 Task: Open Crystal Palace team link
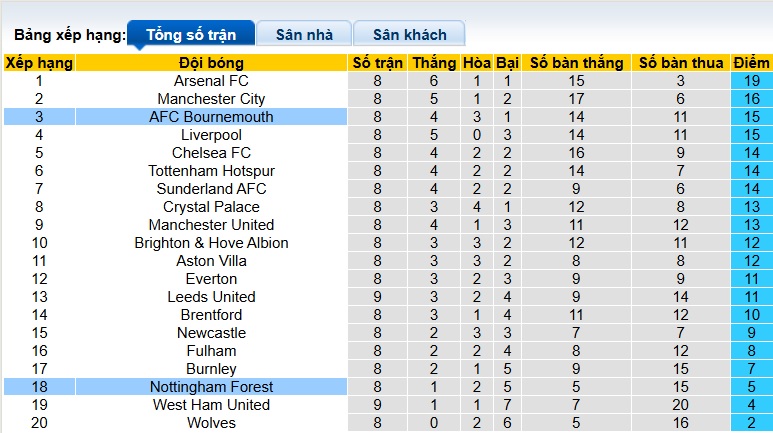[211, 207]
